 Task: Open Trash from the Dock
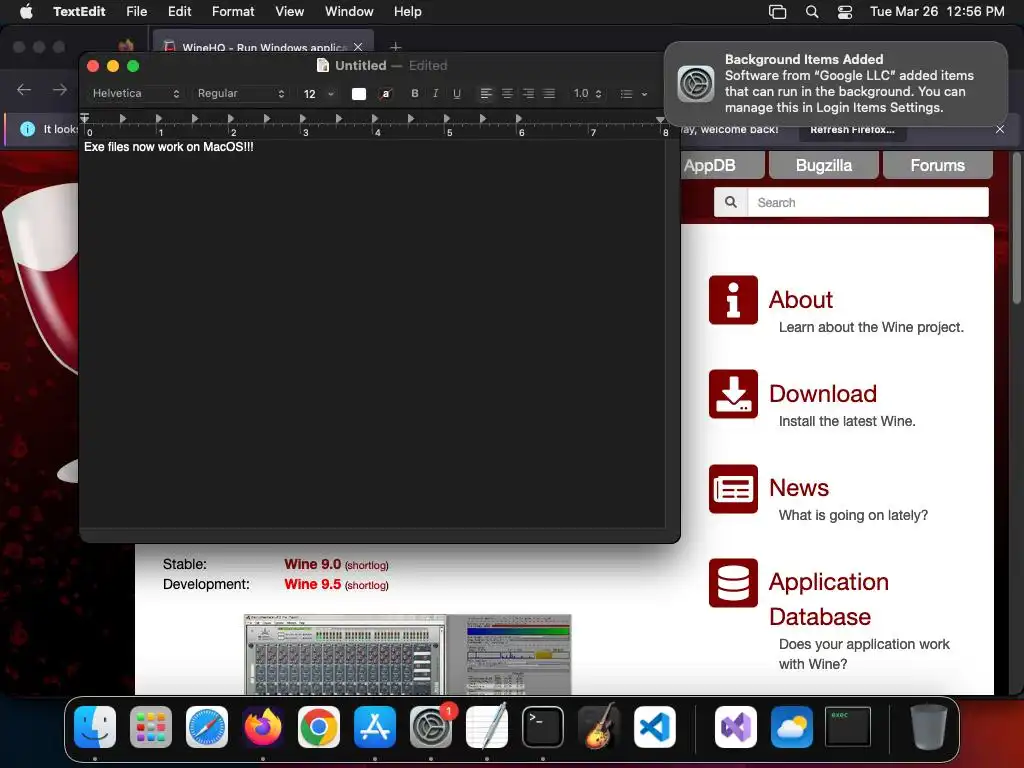click(929, 727)
